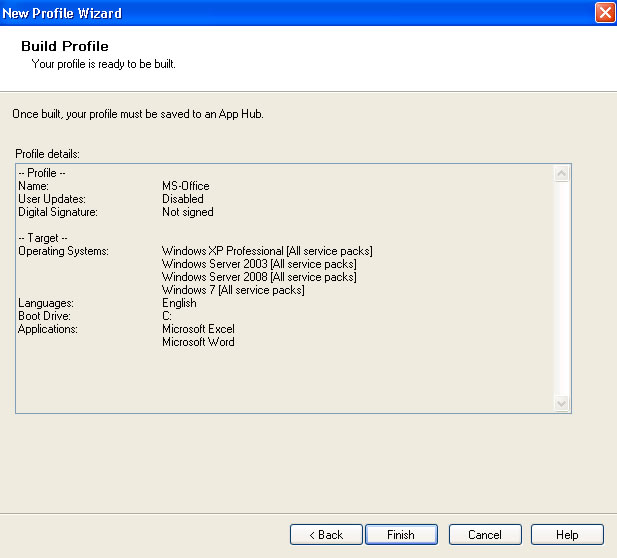Open Help for the wizard
617x558 pixels.
pyautogui.click(x=567, y=534)
